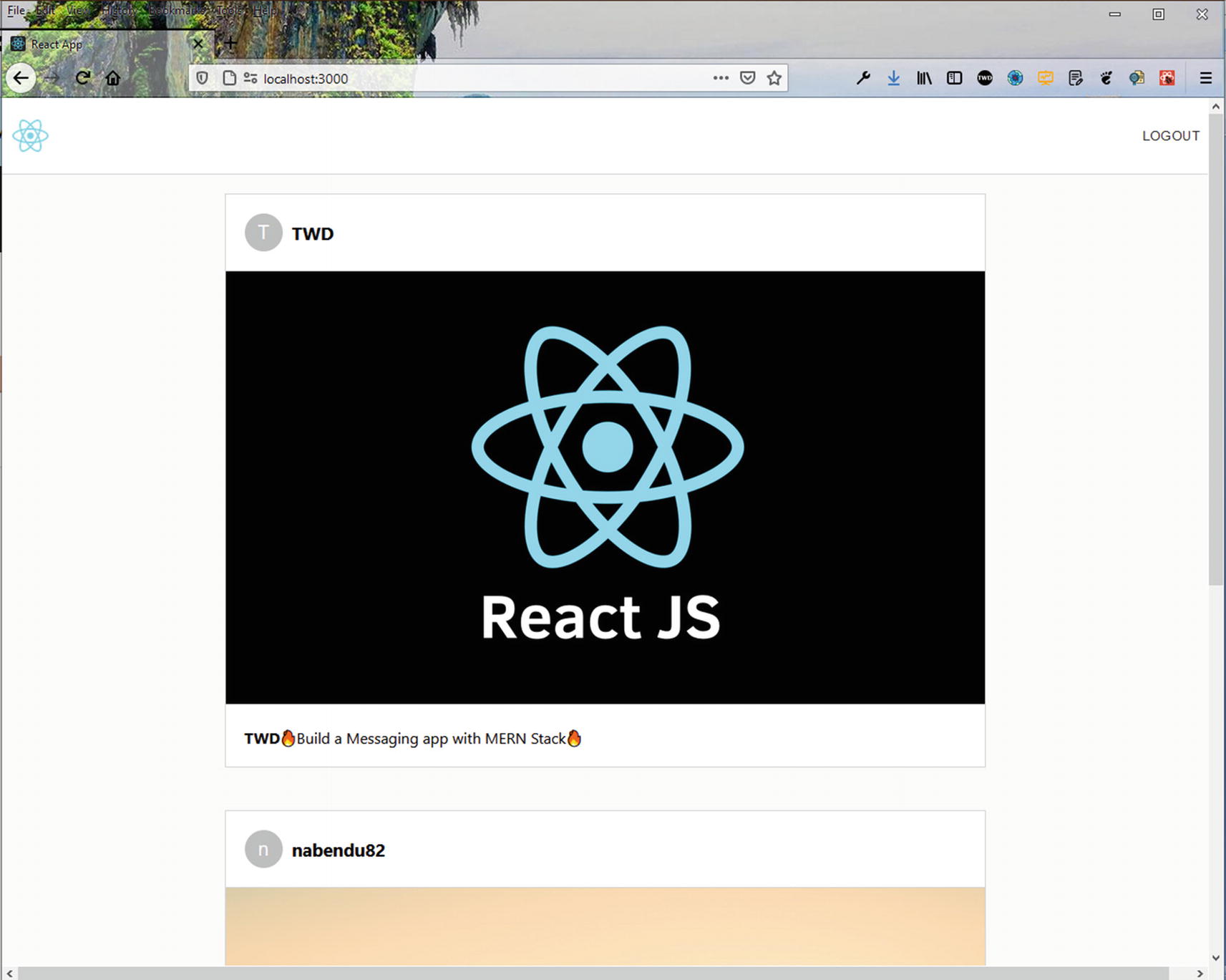Reload the current page
The height and width of the screenshot is (980, 1226).
[x=83, y=78]
